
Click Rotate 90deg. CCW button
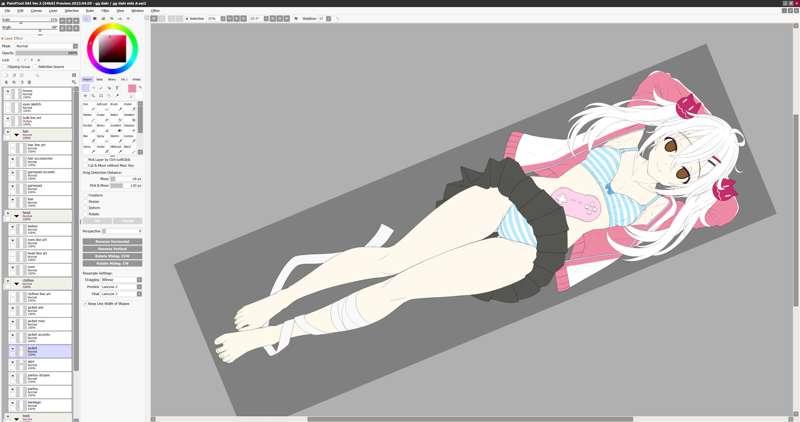pos(112,256)
